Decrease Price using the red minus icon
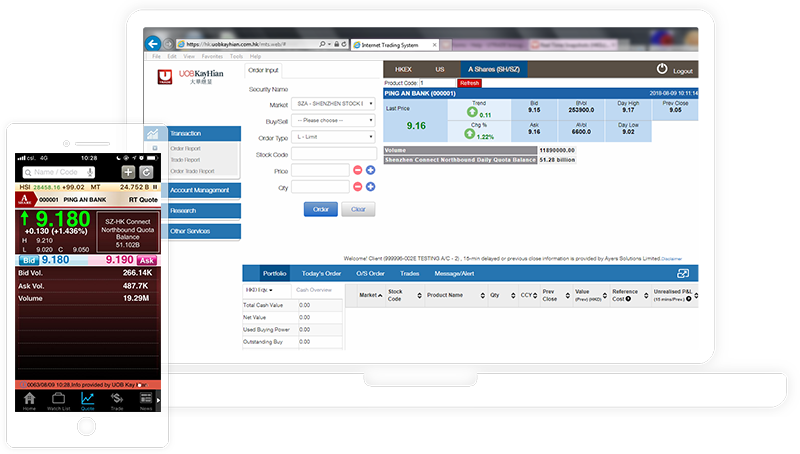 coord(358,170)
